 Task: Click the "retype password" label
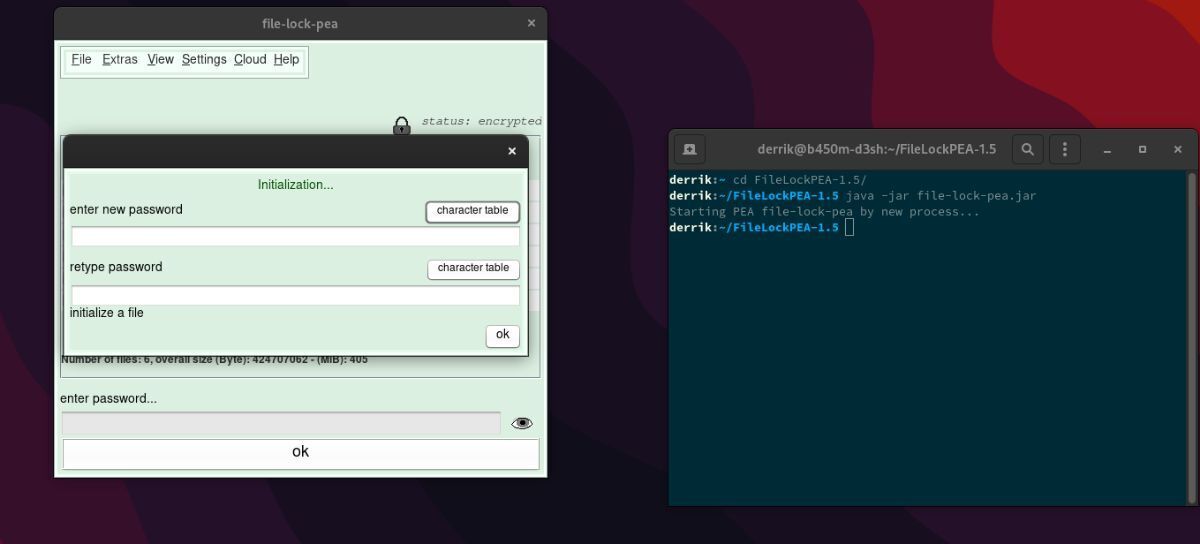pyautogui.click(x=116, y=267)
